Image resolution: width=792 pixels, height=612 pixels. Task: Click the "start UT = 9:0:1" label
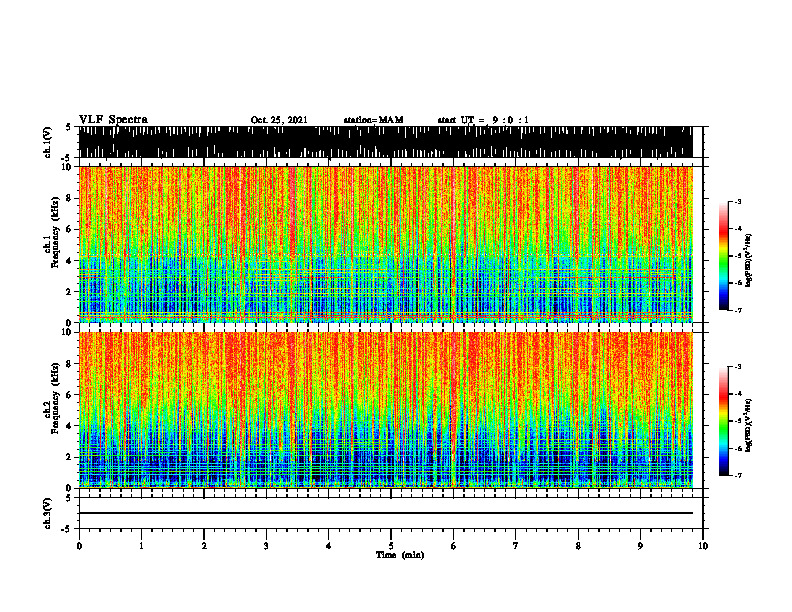tap(483, 120)
